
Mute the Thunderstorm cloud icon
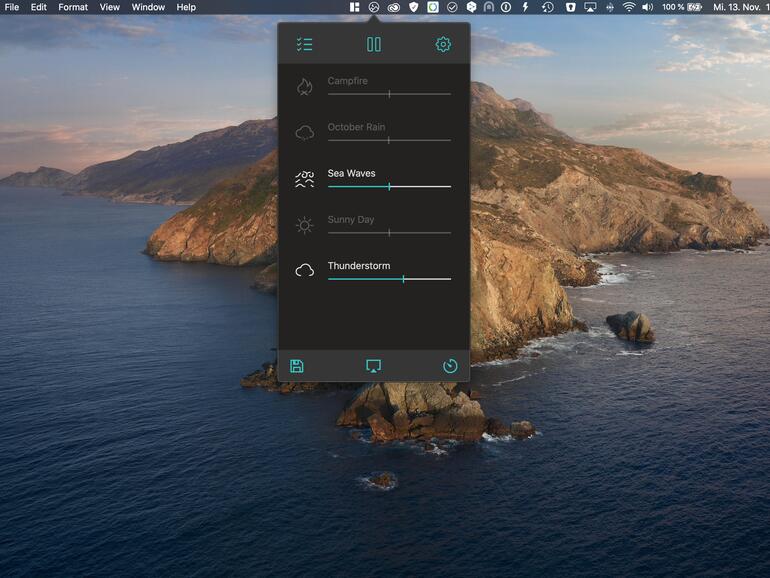305,271
